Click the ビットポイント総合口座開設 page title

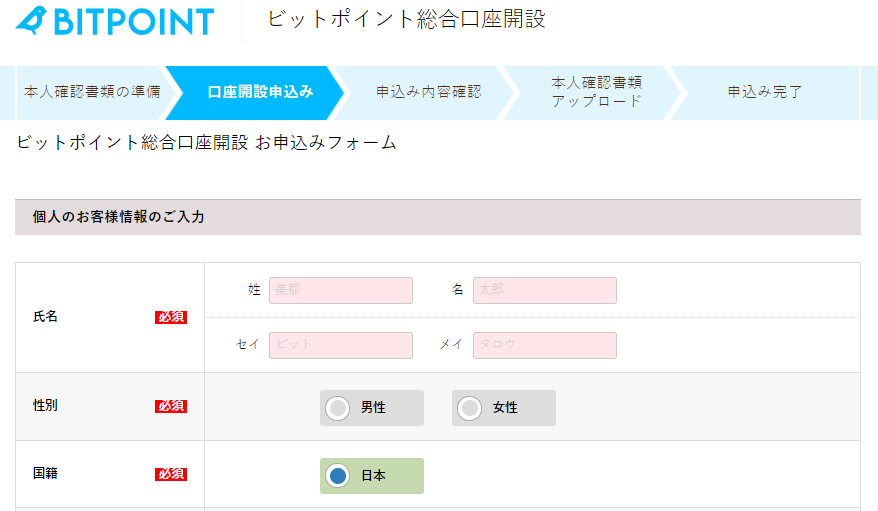(407, 20)
